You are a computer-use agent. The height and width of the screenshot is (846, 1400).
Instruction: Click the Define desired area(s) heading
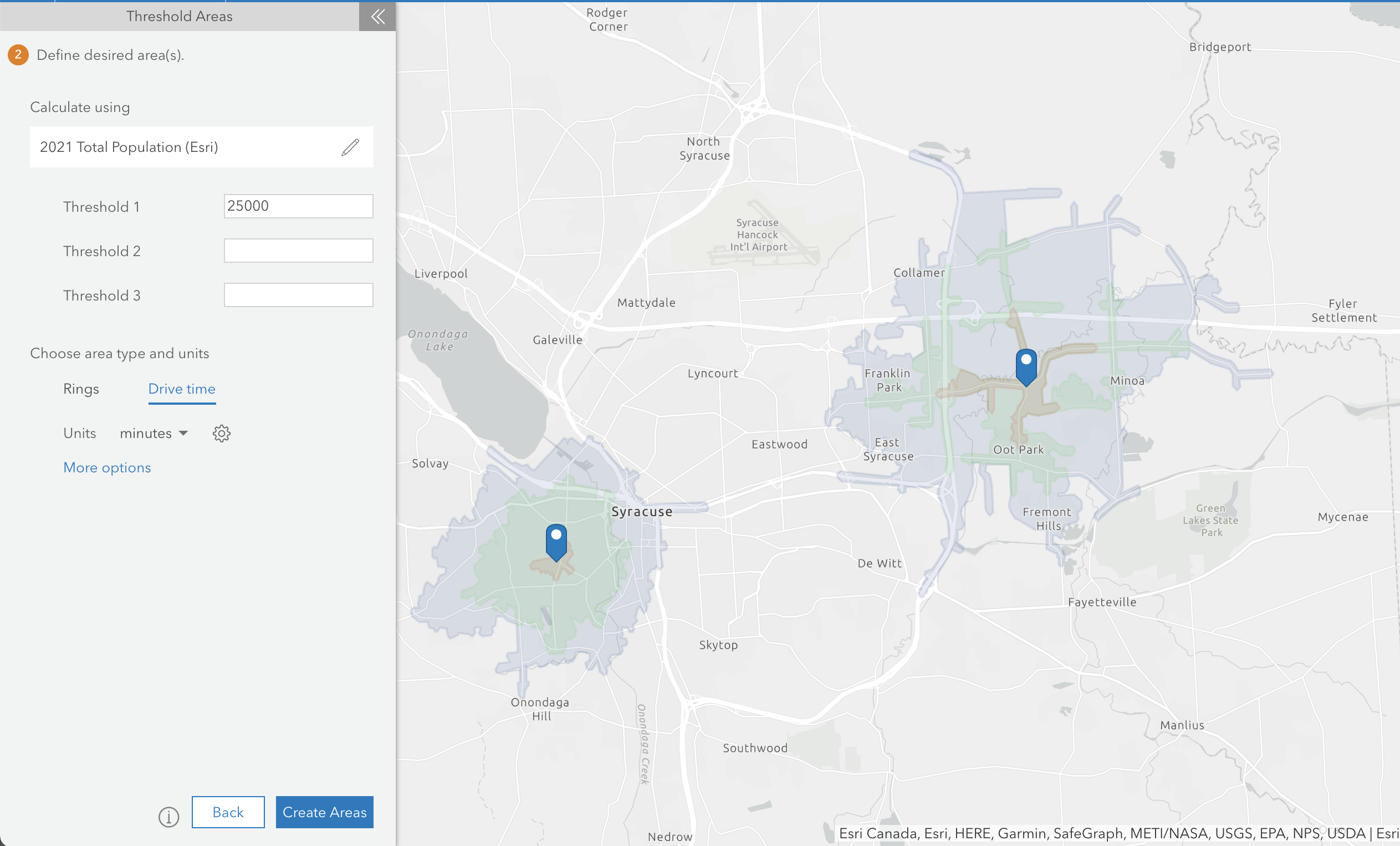(x=110, y=55)
